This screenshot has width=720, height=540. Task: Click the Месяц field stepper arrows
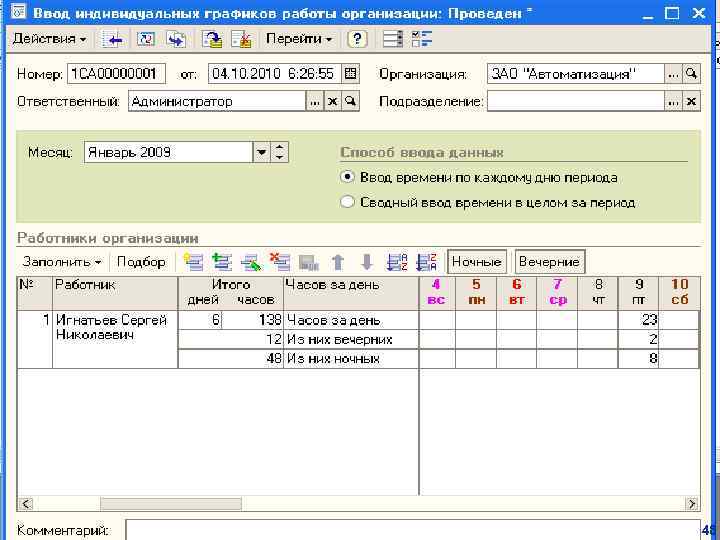pyautogui.click(x=280, y=152)
